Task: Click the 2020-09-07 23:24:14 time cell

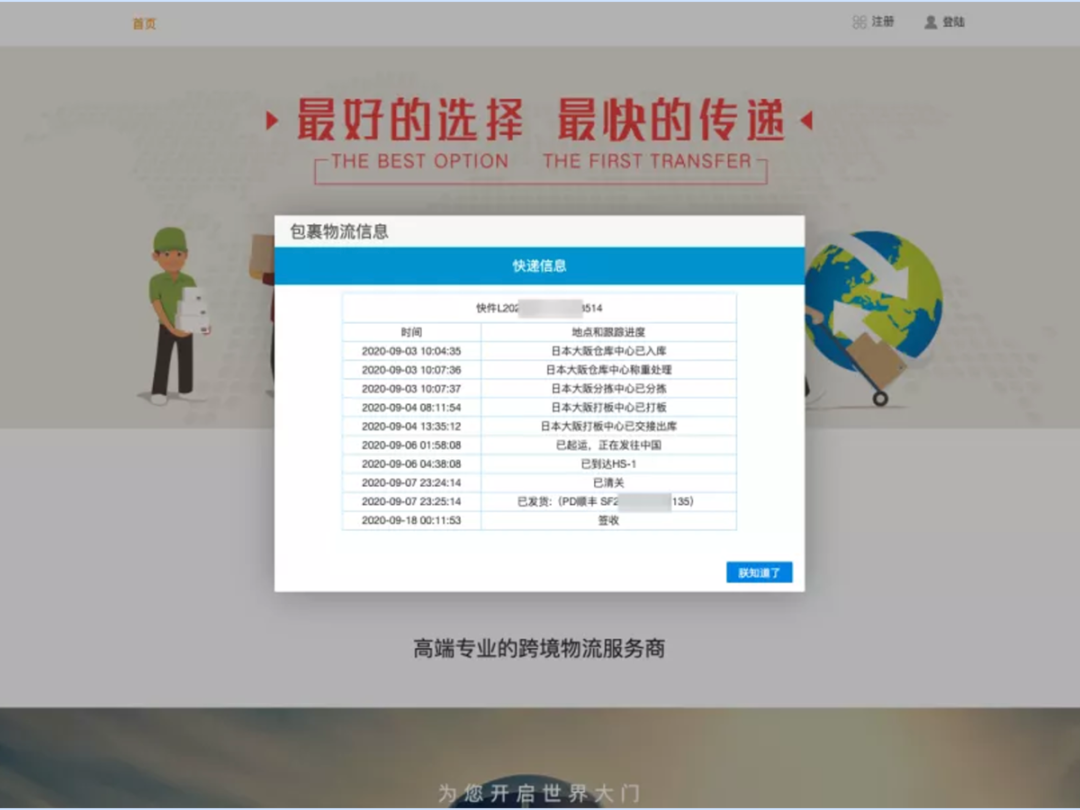Action: pos(412,483)
